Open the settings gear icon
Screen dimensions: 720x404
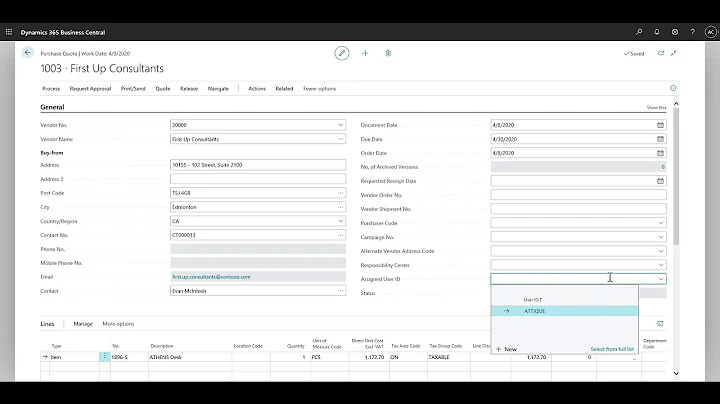tap(675, 32)
